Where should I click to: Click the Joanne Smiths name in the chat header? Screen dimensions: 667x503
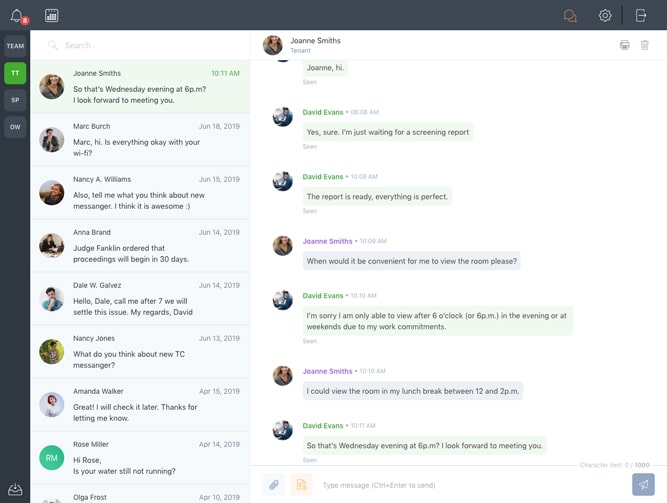coord(315,40)
